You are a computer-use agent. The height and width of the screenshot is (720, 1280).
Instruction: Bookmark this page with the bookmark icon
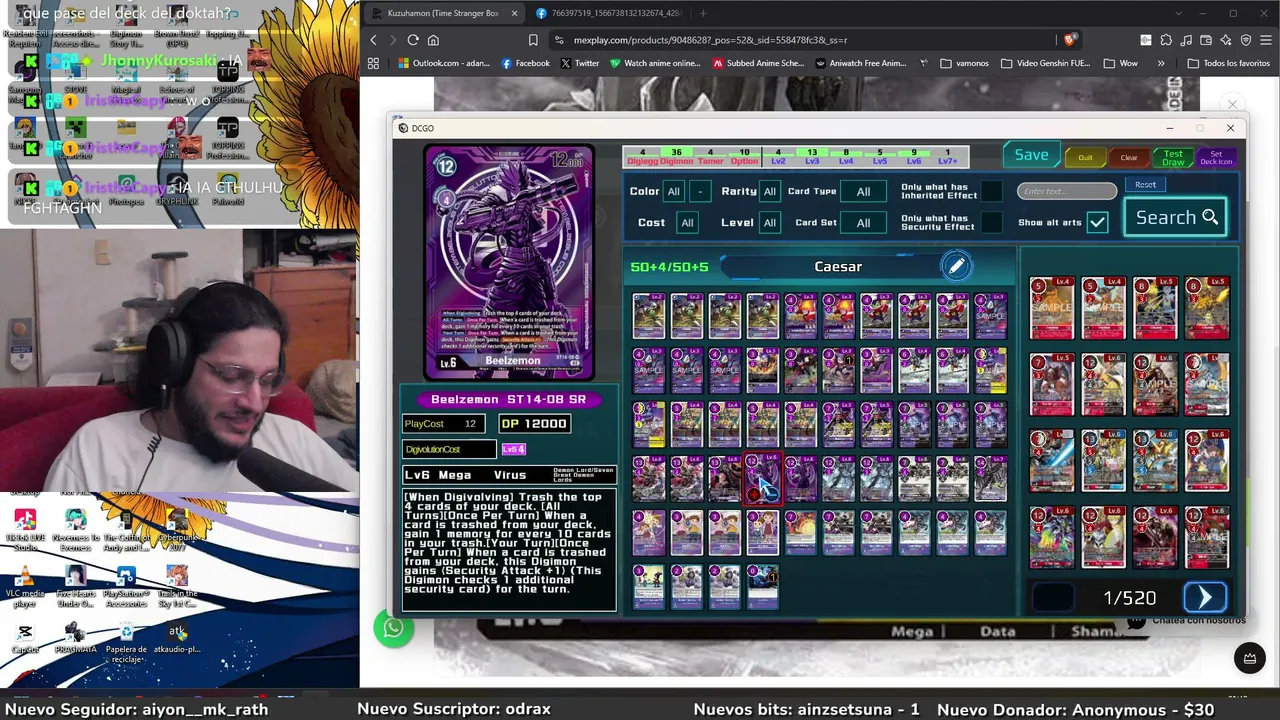[x=533, y=40]
